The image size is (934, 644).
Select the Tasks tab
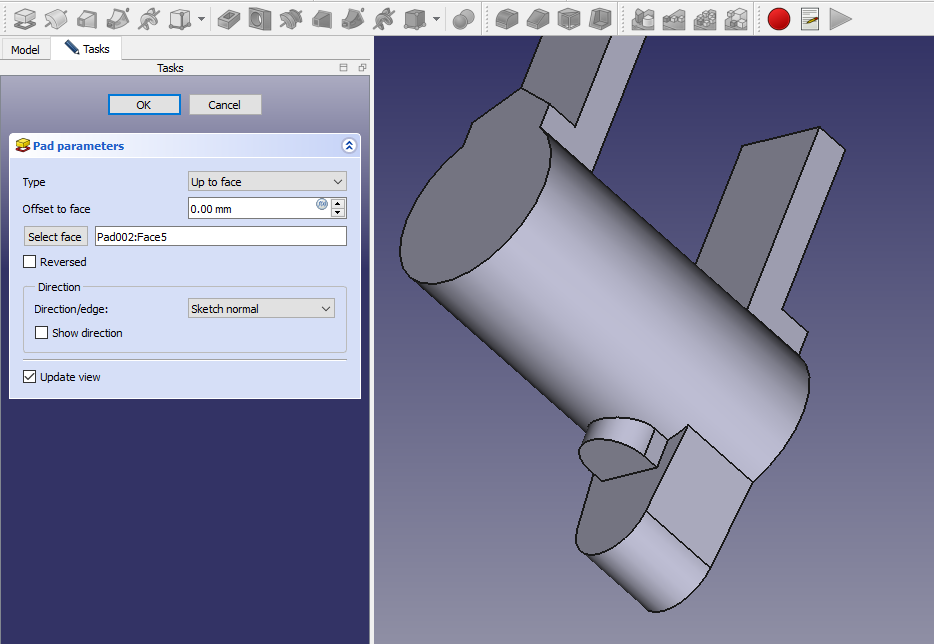(x=87, y=49)
